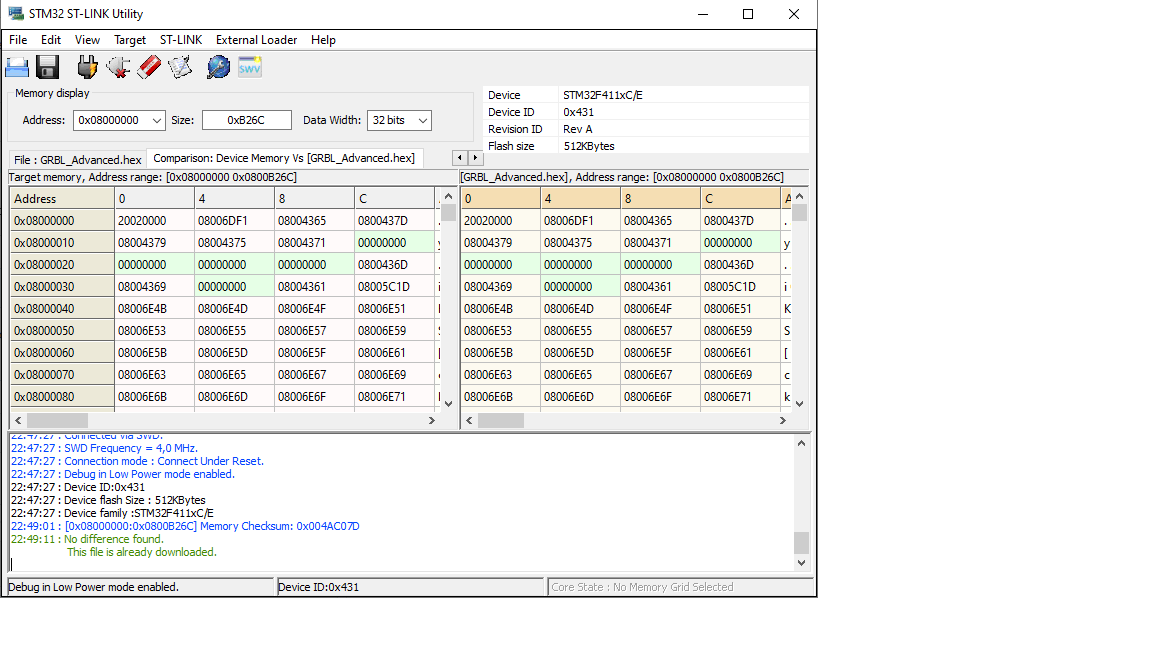Click up arrow of Target memory vertical scrollbar
This screenshot has height=648, width=1152.
click(x=448, y=197)
